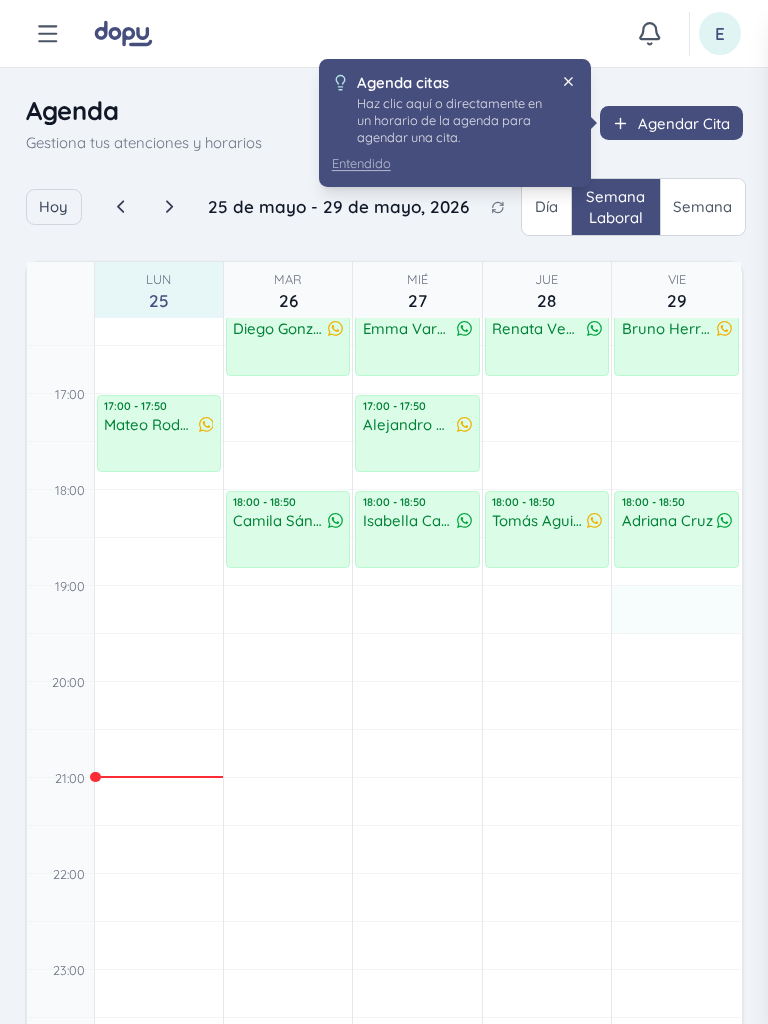
Task: Click WhatsApp icon on Renata Ve... appointment
Action: [594, 328]
